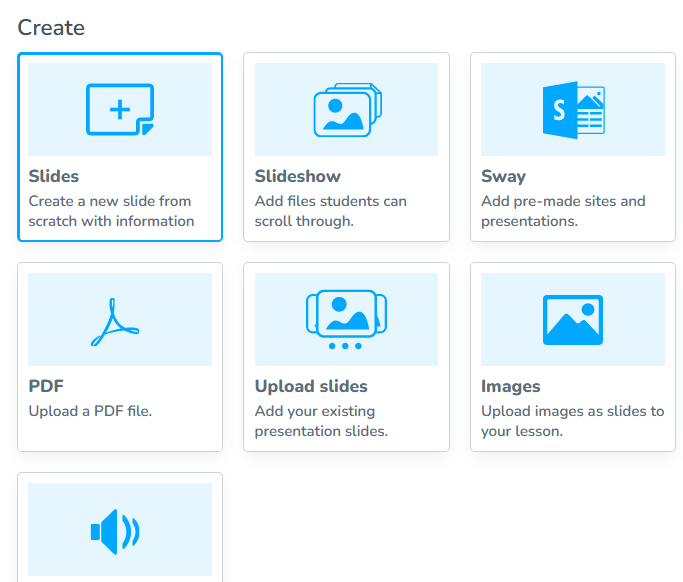
Task: Click 'Upload images as slides' description
Action: (572, 421)
